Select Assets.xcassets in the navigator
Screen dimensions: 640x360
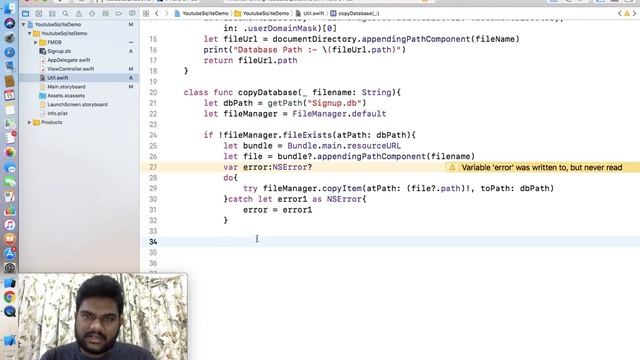pyautogui.click(x=66, y=96)
